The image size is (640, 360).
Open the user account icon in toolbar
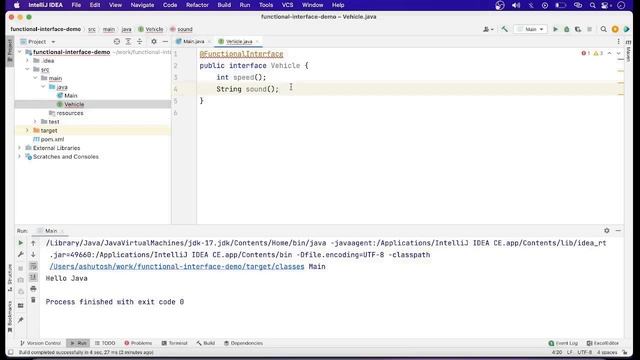coord(488,29)
